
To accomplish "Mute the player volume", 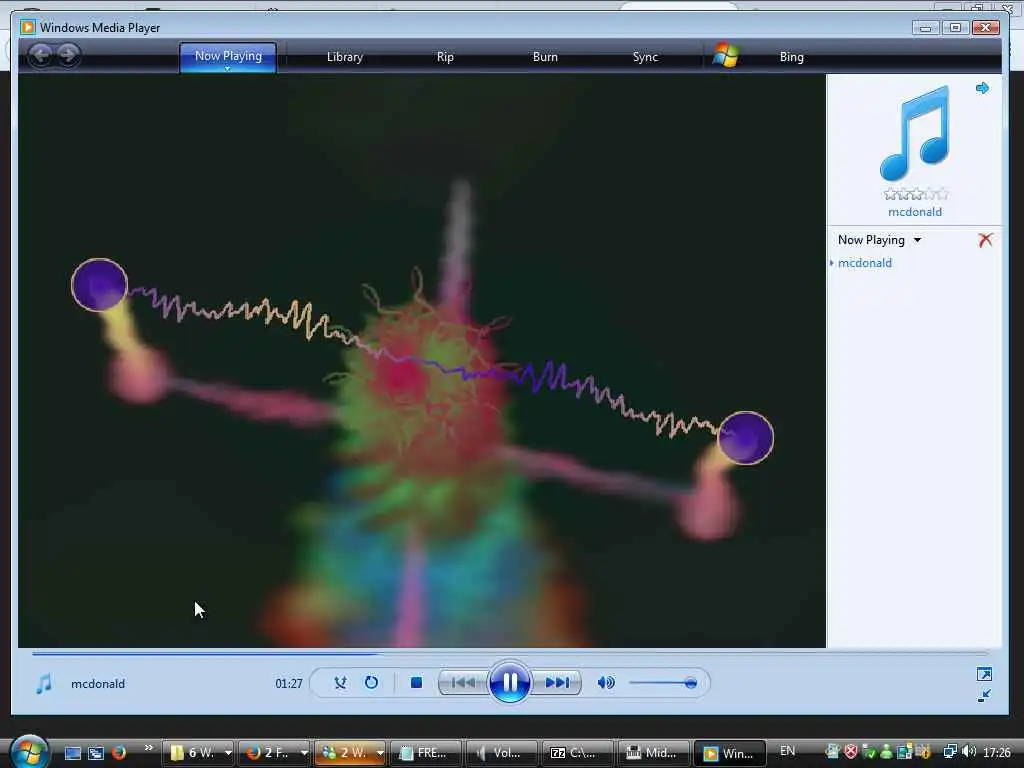I will click(x=606, y=683).
